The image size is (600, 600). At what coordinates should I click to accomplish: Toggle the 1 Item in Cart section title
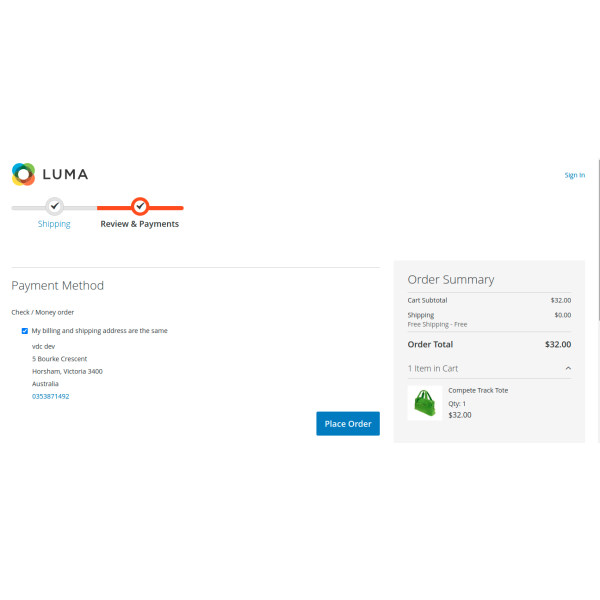click(433, 368)
